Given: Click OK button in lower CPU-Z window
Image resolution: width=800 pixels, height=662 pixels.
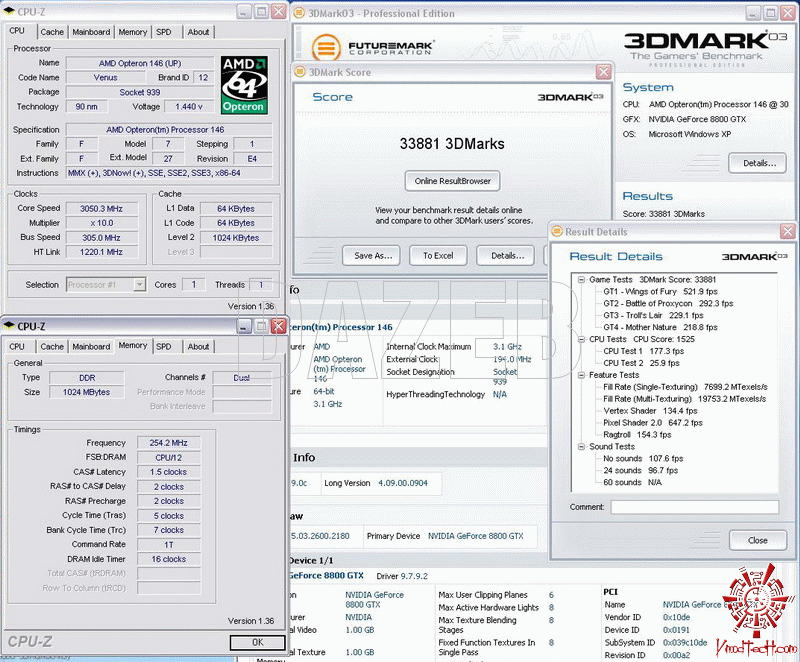Looking at the screenshot, I should pos(258,642).
